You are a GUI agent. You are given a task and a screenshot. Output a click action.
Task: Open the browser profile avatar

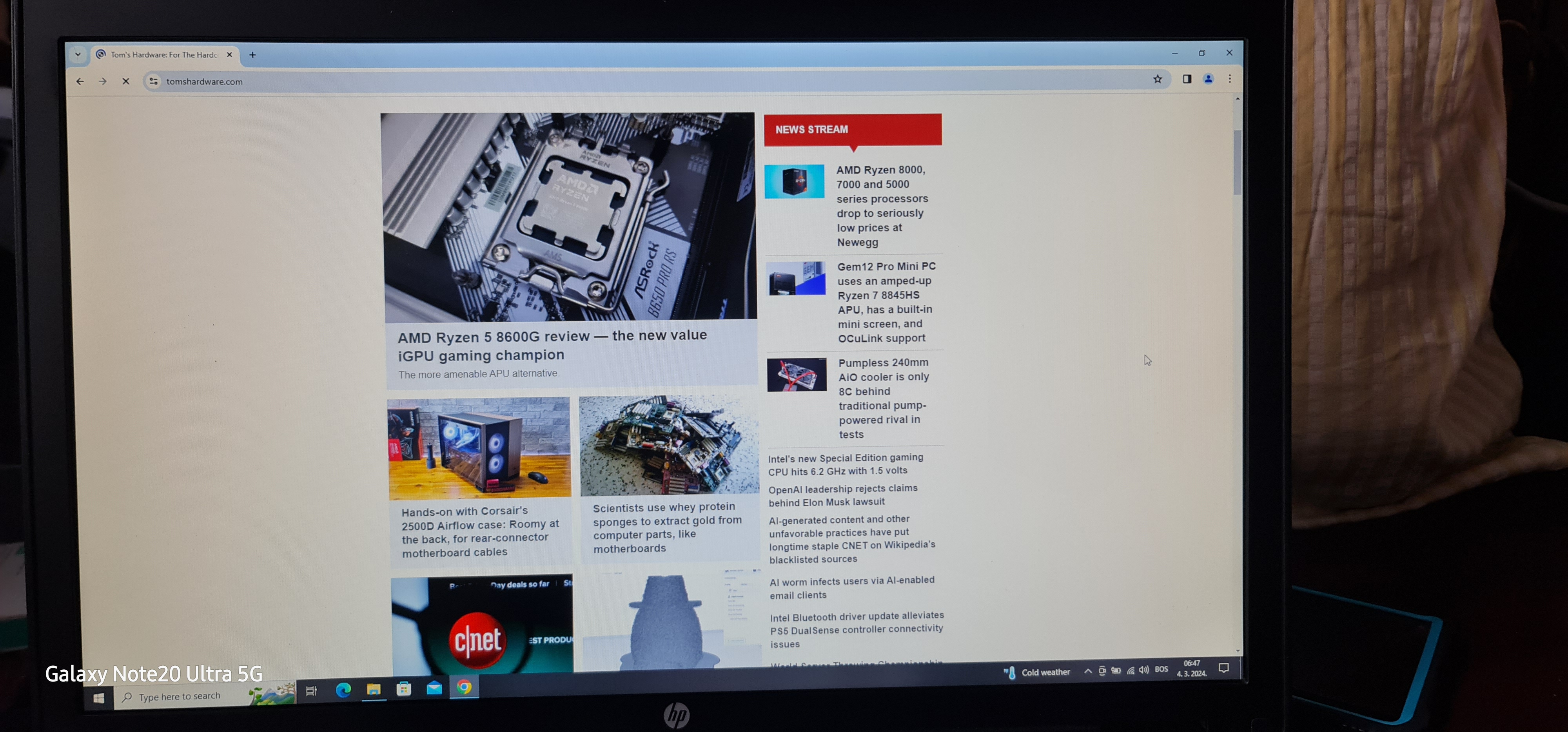coord(1208,79)
